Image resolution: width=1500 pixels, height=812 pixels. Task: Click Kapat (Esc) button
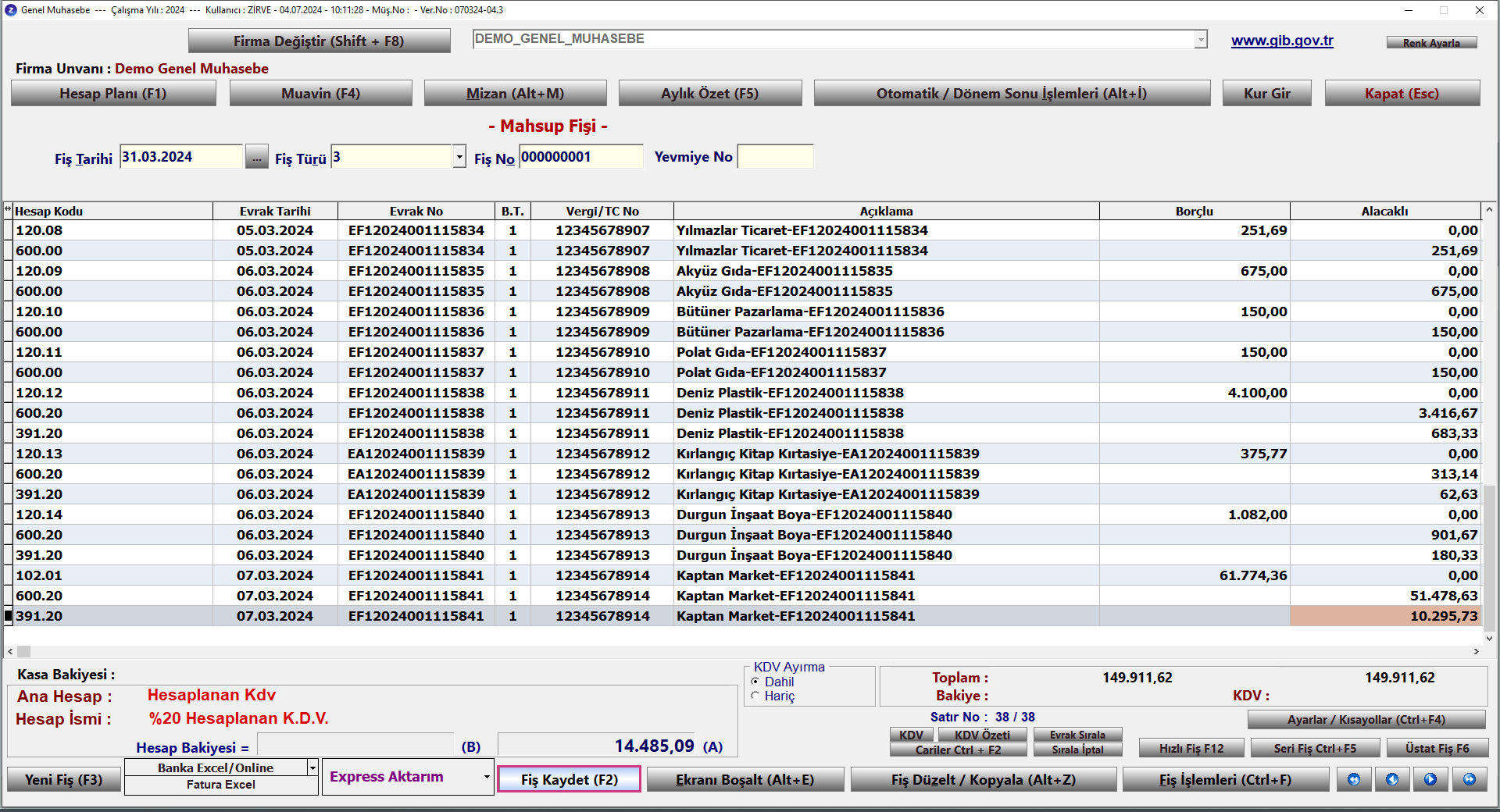[1402, 93]
